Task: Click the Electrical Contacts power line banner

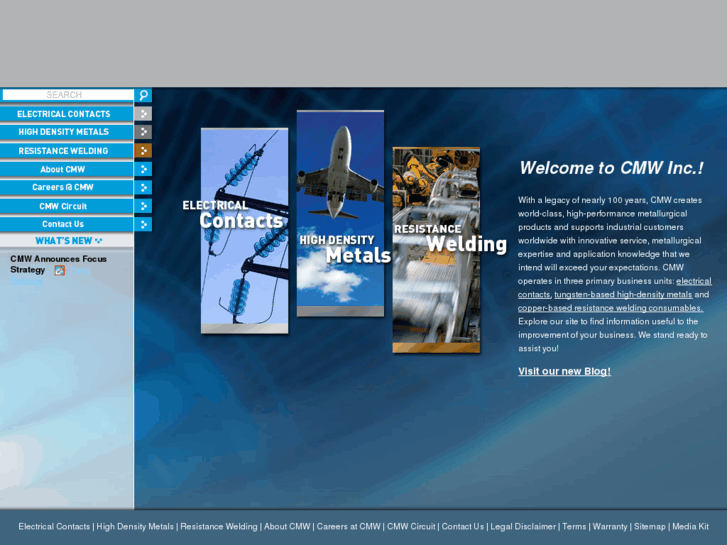Action: pyautogui.click(x=244, y=231)
